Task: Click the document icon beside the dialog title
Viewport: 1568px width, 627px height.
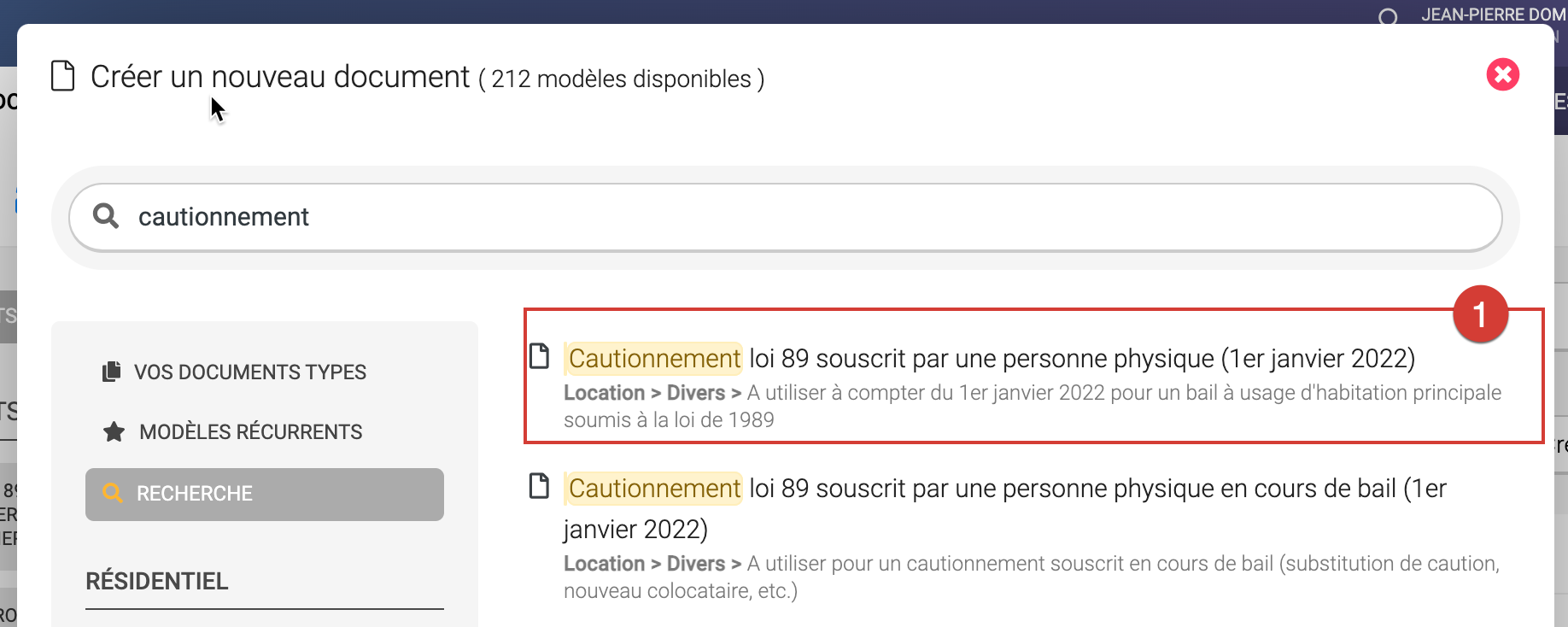Action: [x=63, y=76]
